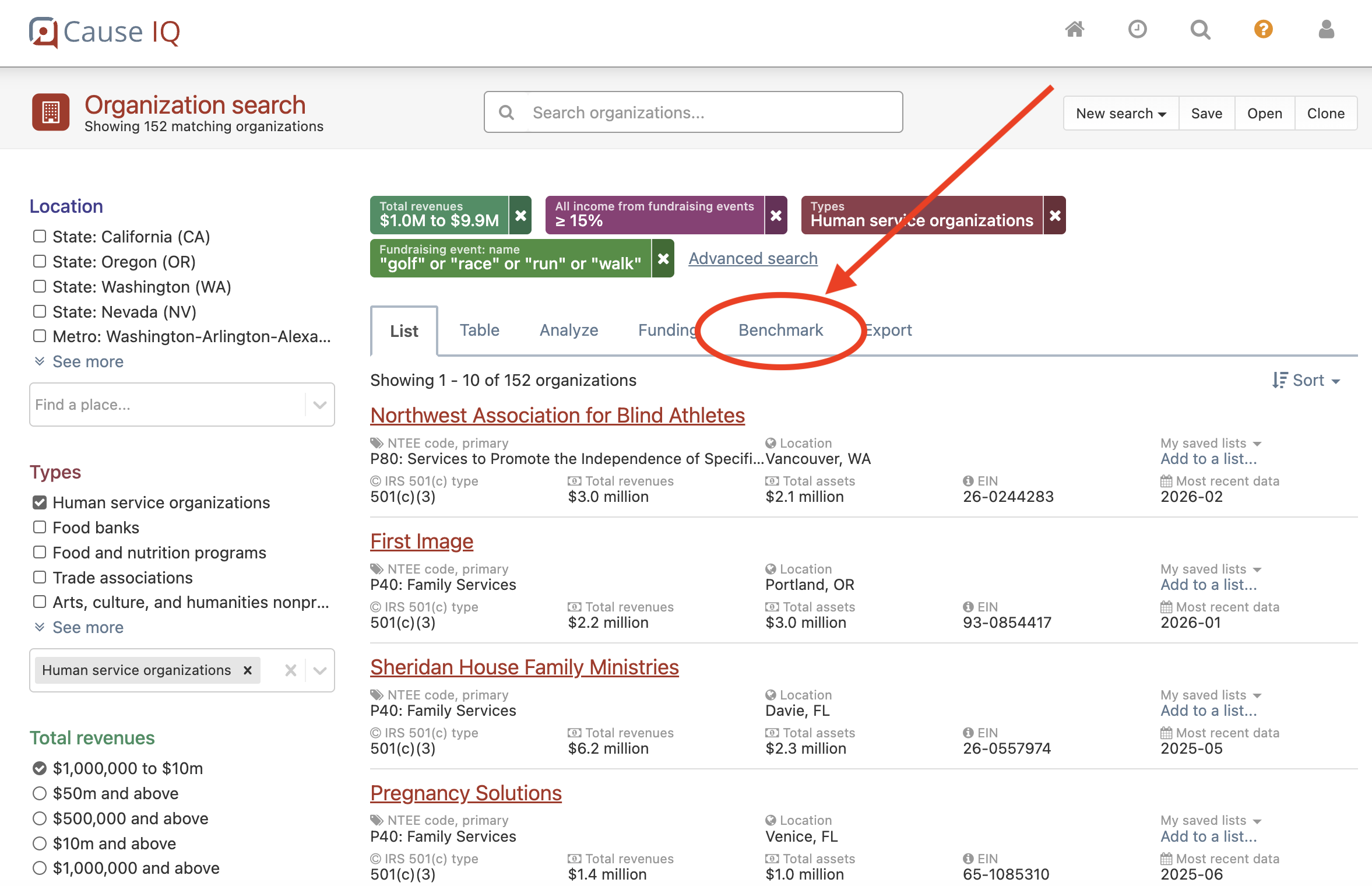Screen dimensions: 1372x886
Task: Uncheck Human service organizations type
Action: (40, 502)
